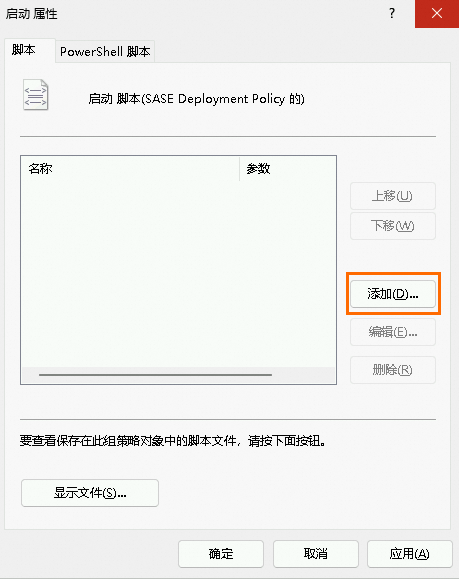Click the 下移(W) button
Viewport: 459px width, 579px height.
[x=393, y=226]
